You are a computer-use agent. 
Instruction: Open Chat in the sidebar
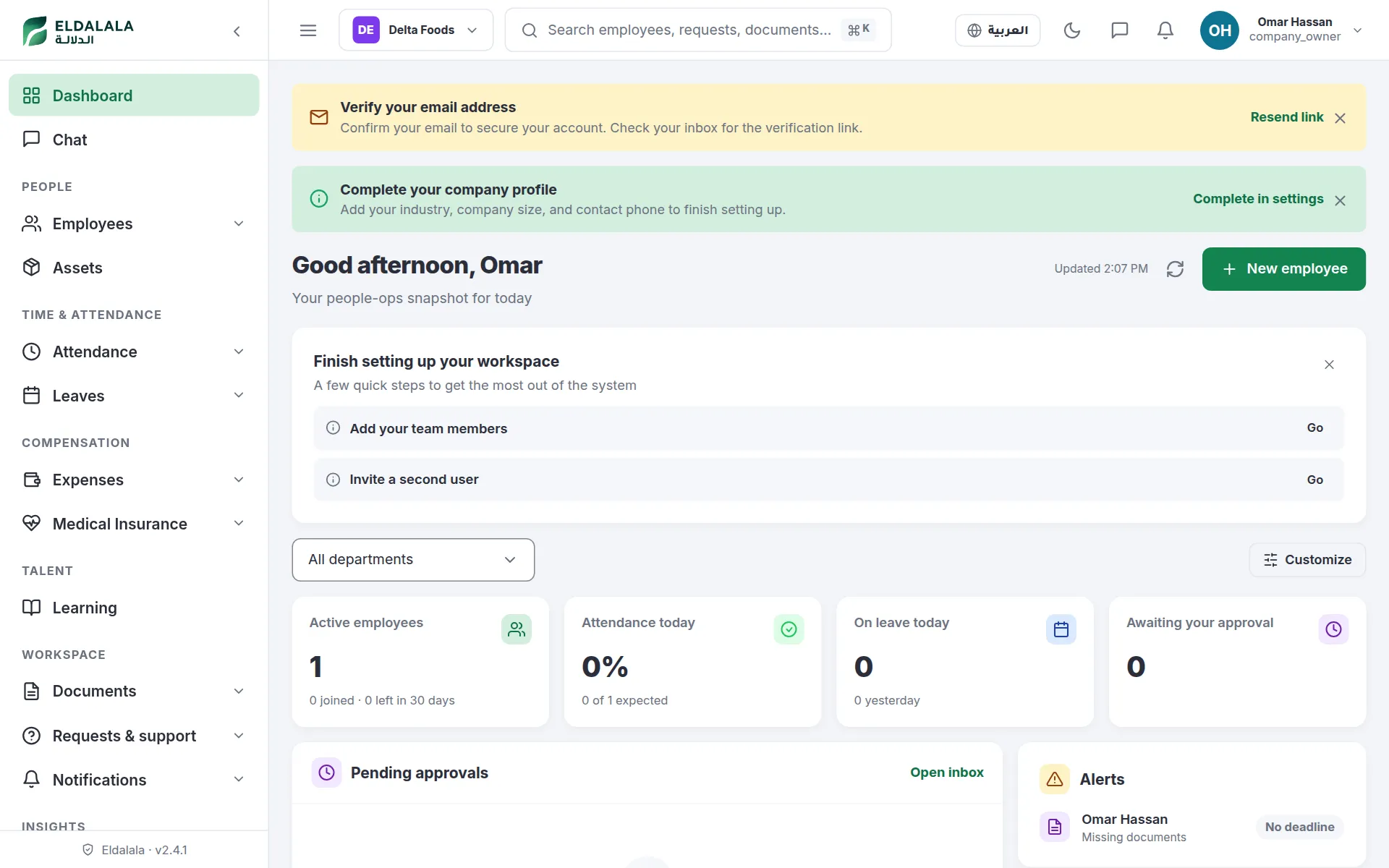[x=134, y=140]
